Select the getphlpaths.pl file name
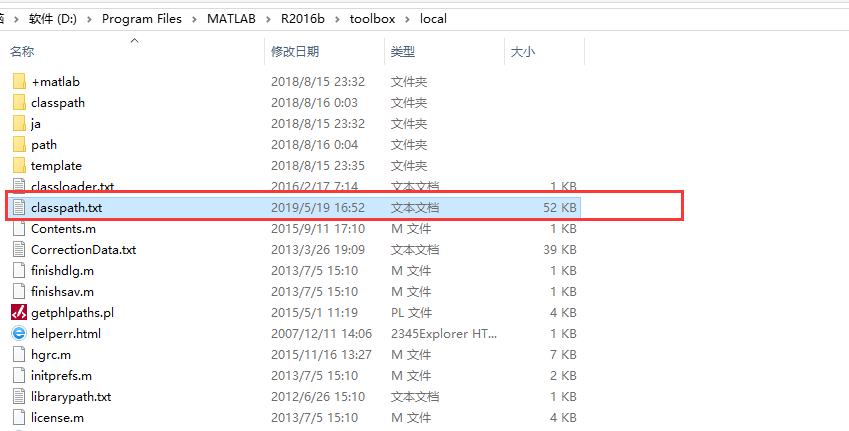The image size is (849, 431). [x=73, y=312]
